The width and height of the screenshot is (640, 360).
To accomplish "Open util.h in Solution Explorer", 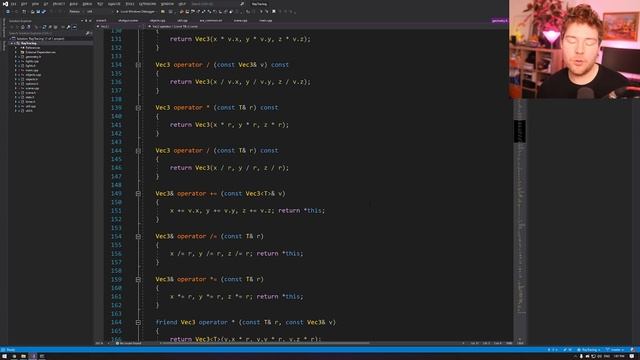I will (x=29, y=111).
